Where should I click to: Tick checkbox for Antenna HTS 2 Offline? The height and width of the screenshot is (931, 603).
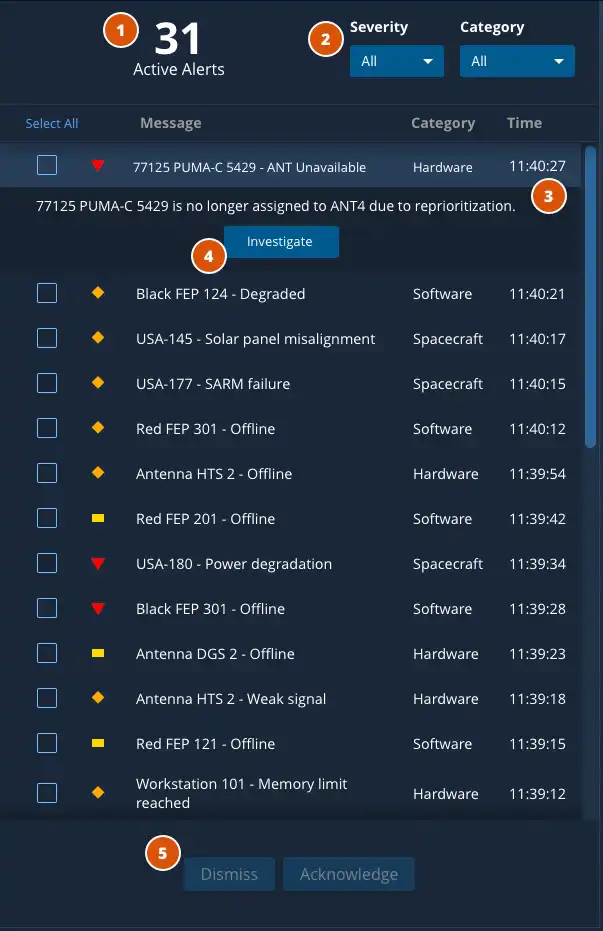click(47, 473)
